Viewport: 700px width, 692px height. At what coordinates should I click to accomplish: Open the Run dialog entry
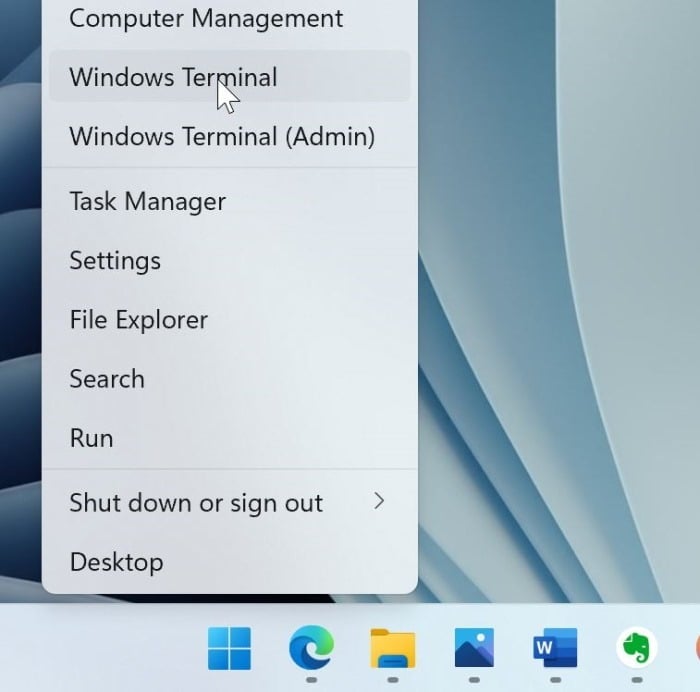coord(229,438)
